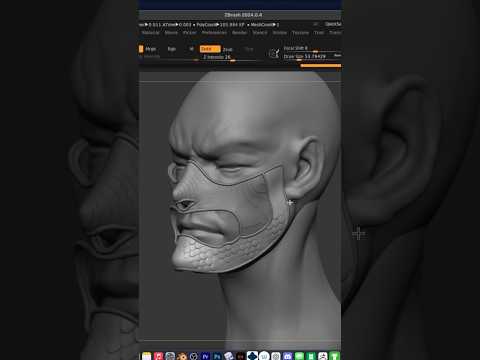Open the Music app in the dock

159,356
